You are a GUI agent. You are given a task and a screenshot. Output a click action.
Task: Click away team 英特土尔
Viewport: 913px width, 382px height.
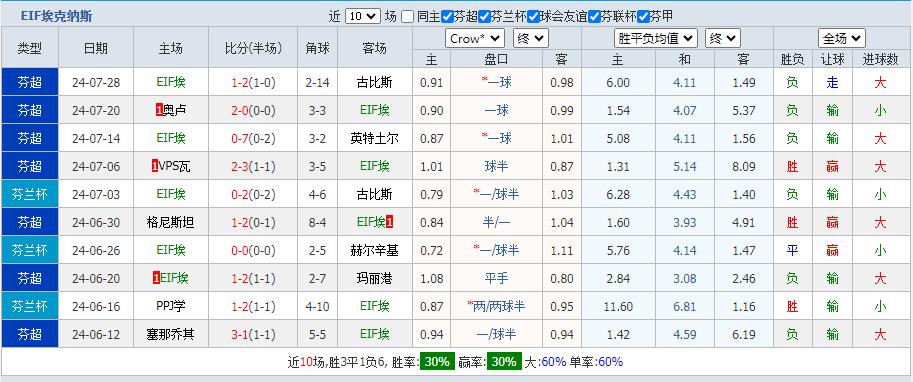tap(374, 139)
